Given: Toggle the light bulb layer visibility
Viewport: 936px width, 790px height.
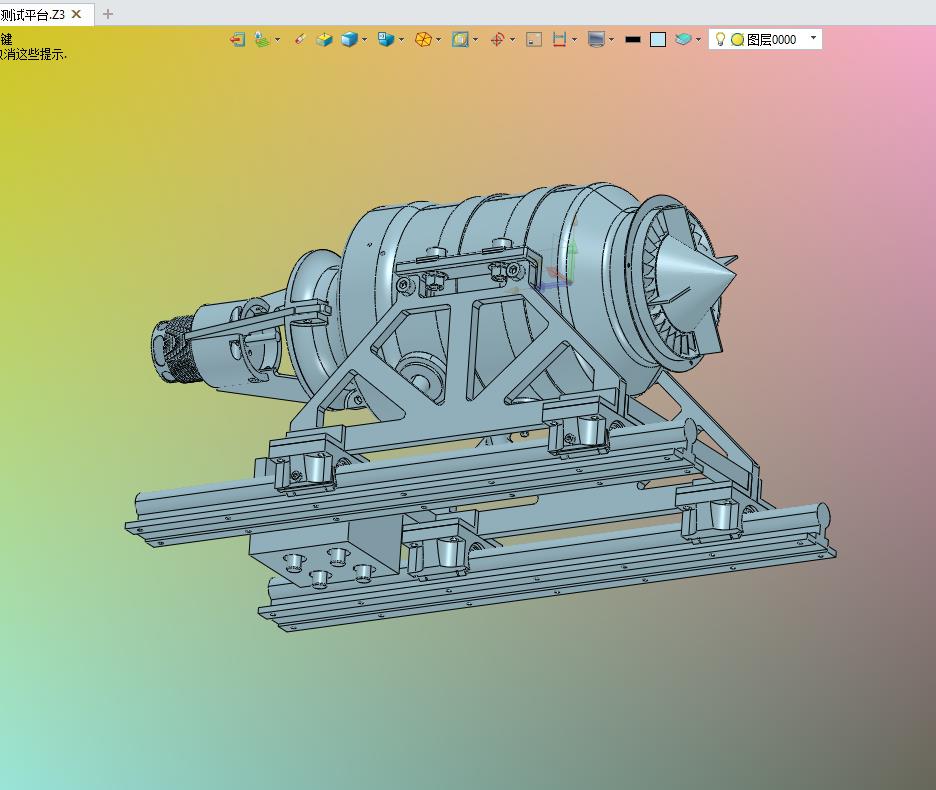Looking at the screenshot, I should point(720,39).
